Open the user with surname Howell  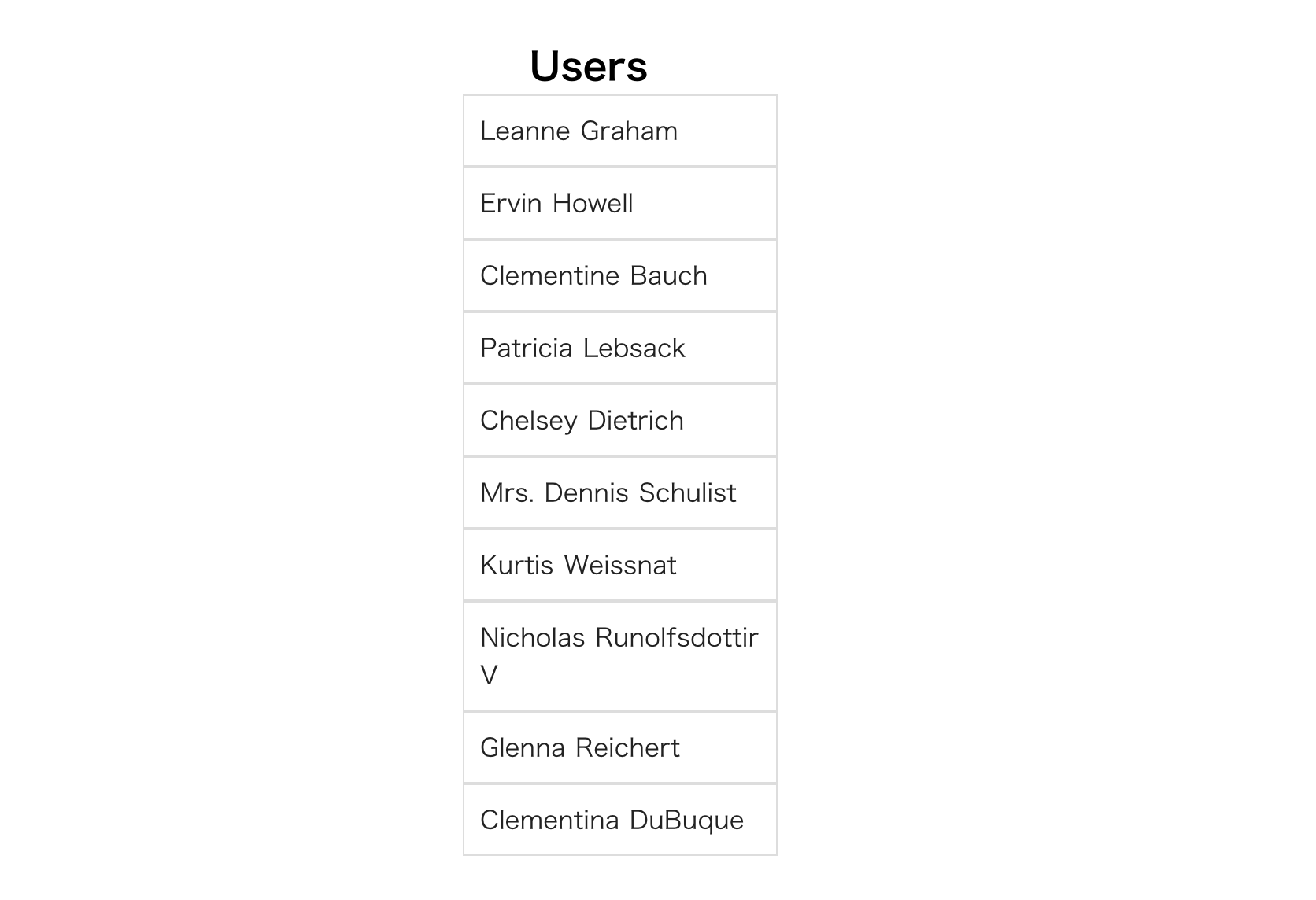(619, 203)
